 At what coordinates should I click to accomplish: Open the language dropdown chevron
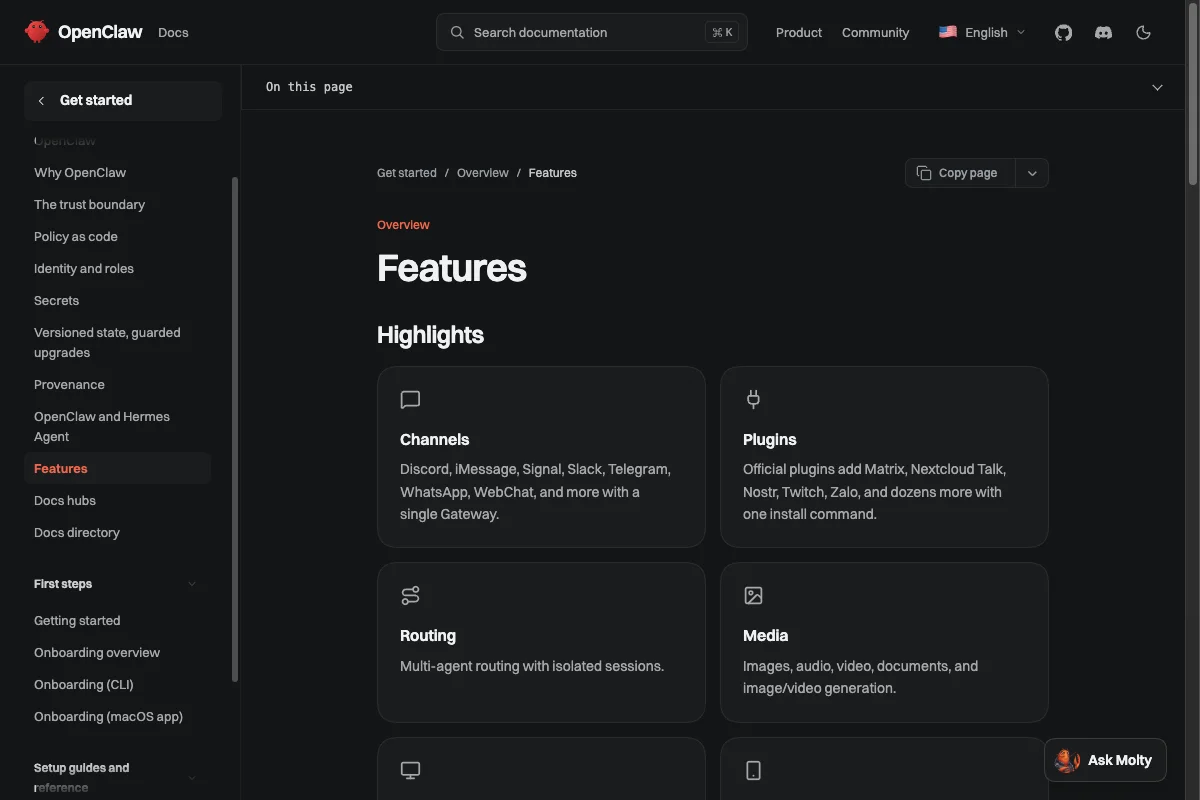1021,32
